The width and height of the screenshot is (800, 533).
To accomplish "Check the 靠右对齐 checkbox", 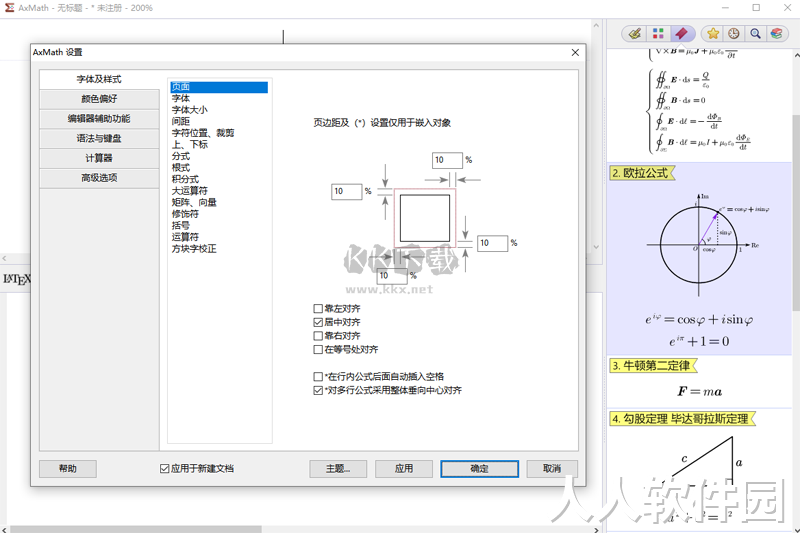I will tap(318, 336).
